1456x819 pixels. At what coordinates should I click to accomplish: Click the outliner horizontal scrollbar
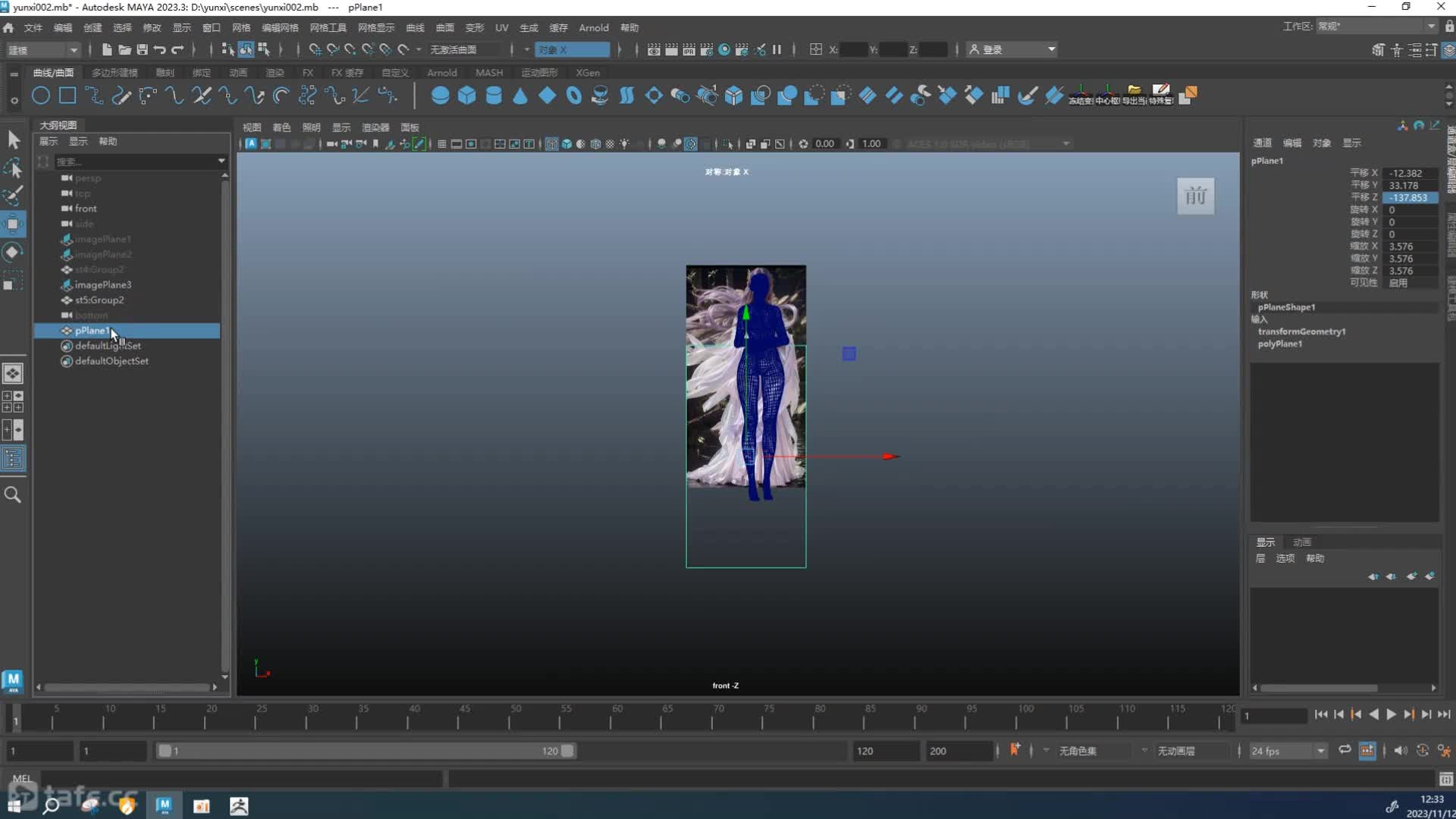127,687
